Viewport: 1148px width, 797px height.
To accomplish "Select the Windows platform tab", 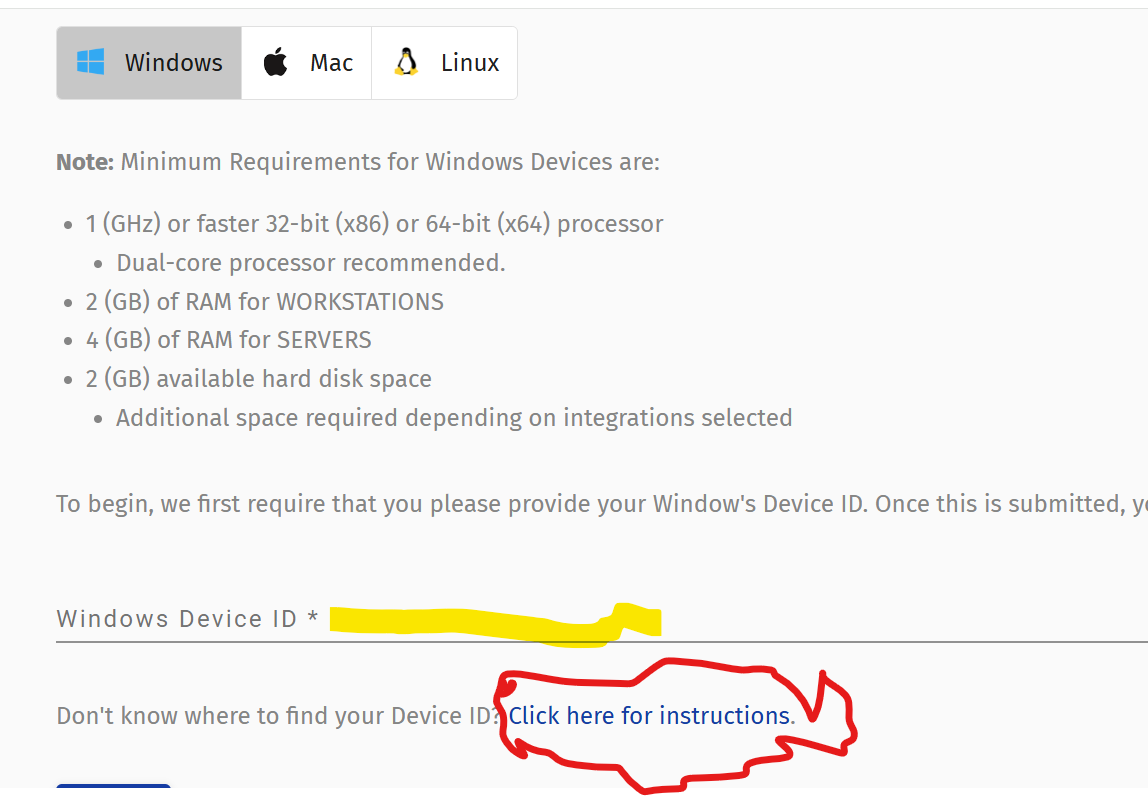I will [149, 63].
